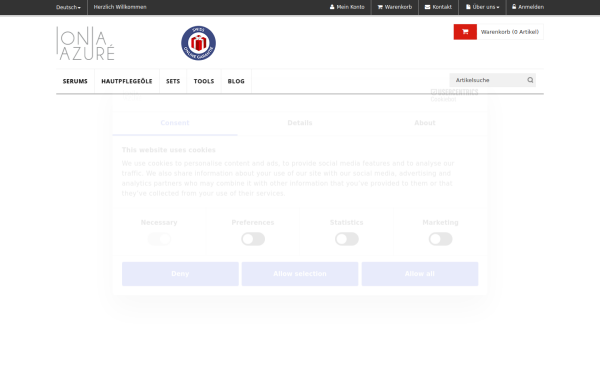Screen dimensions: 600x375
Task: Click the Allow all button
Action: pos(420,274)
